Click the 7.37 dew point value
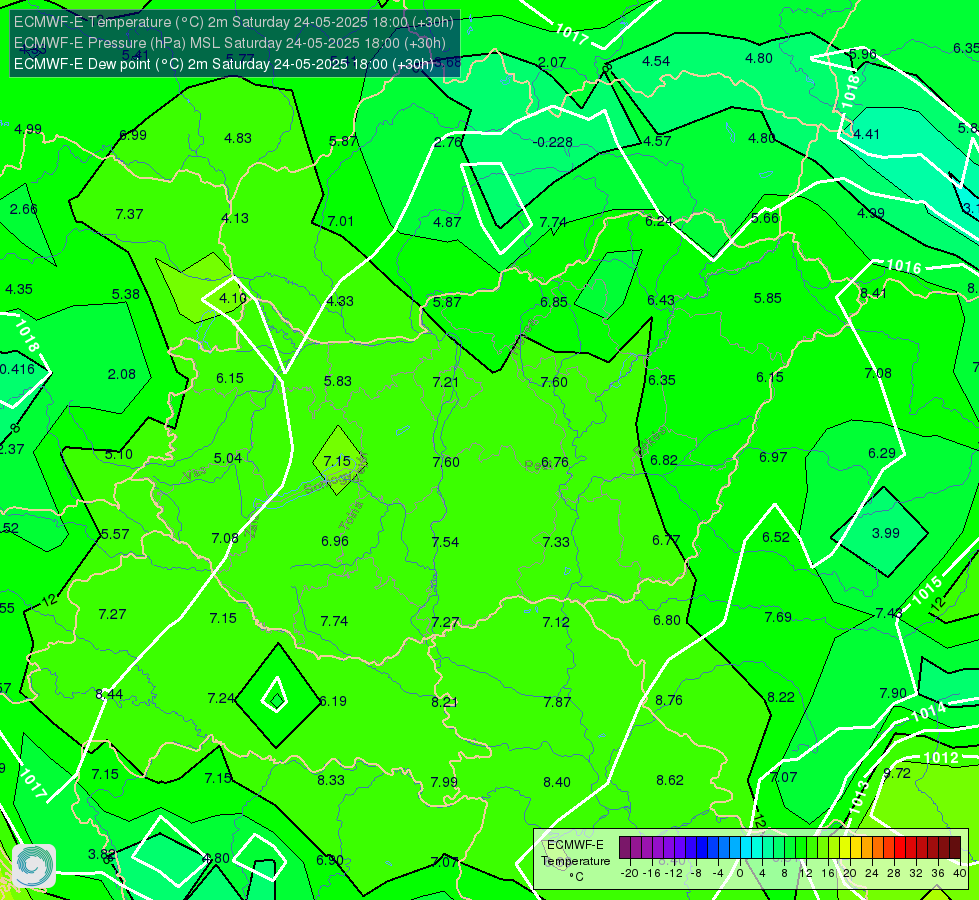The height and width of the screenshot is (900, 979). 129,214
